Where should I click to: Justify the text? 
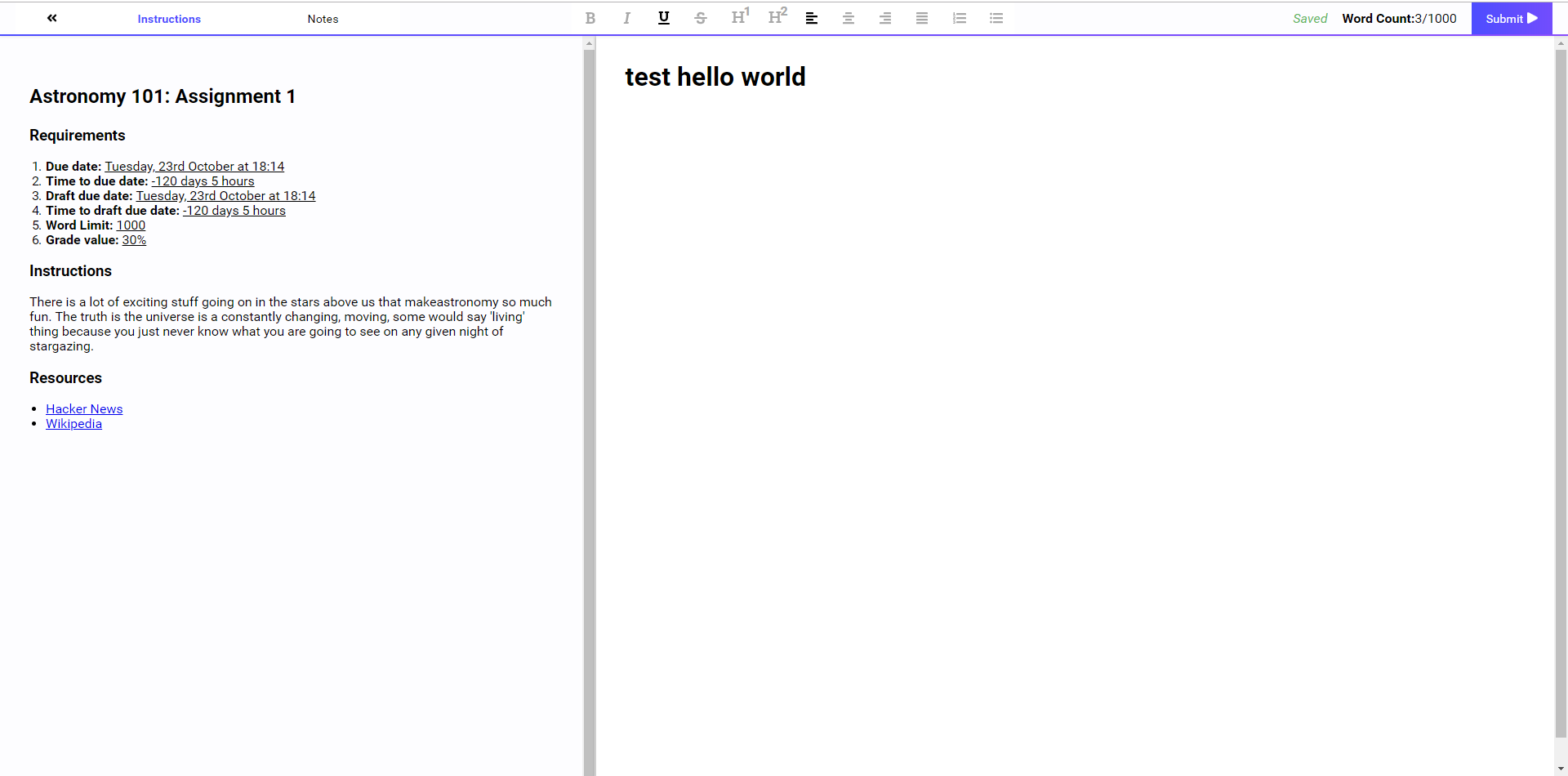[x=922, y=18]
